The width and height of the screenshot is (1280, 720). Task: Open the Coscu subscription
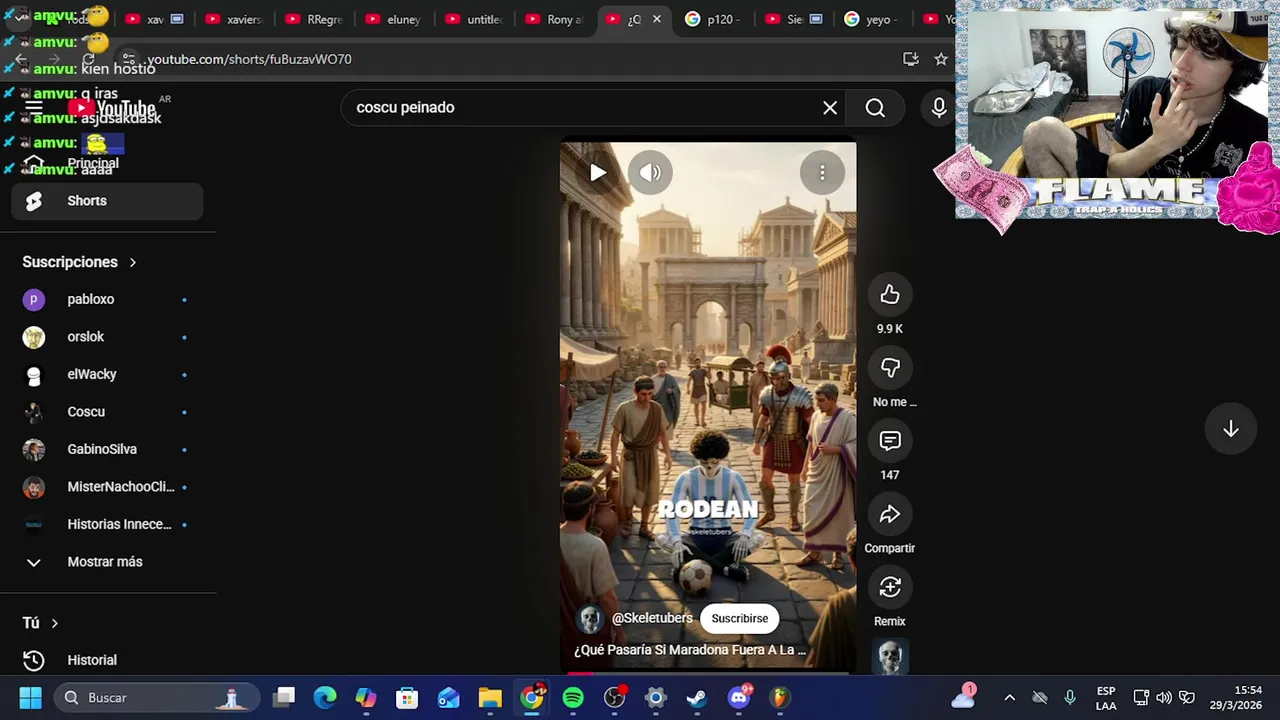[x=107, y=412]
